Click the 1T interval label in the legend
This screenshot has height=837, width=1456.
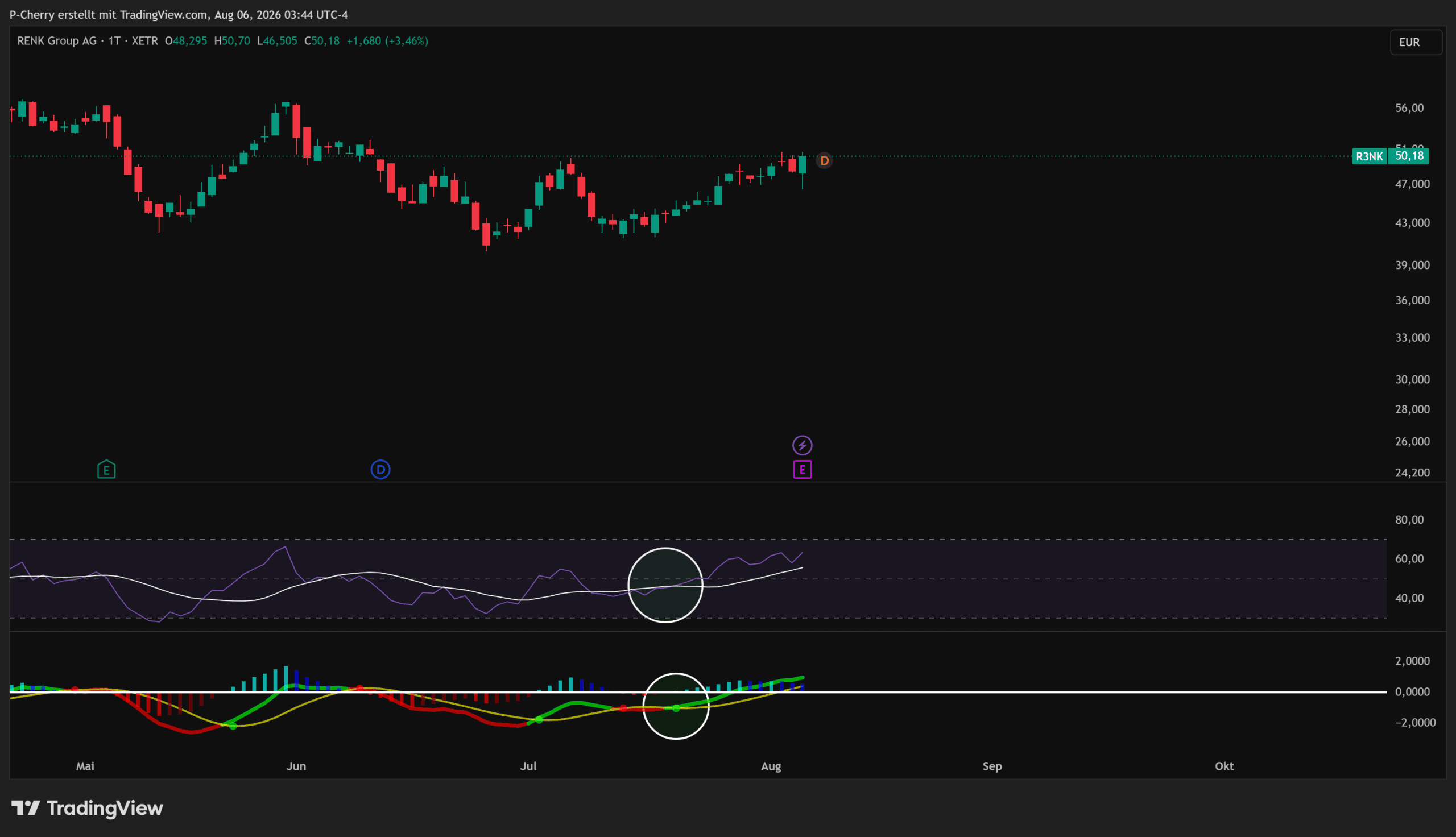[x=114, y=41]
